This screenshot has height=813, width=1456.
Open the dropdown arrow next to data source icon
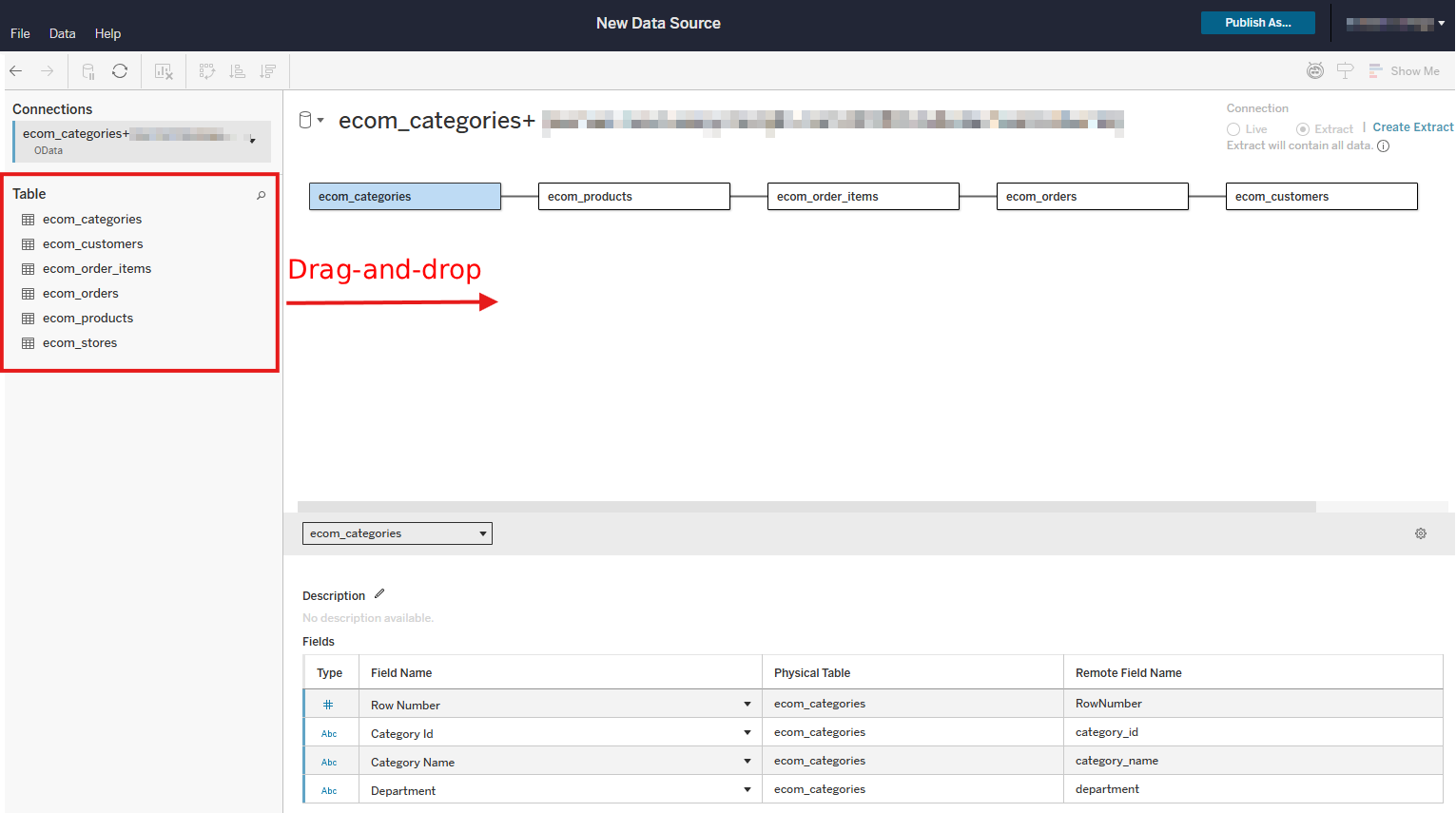pyautogui.click(x=320, y=120)
